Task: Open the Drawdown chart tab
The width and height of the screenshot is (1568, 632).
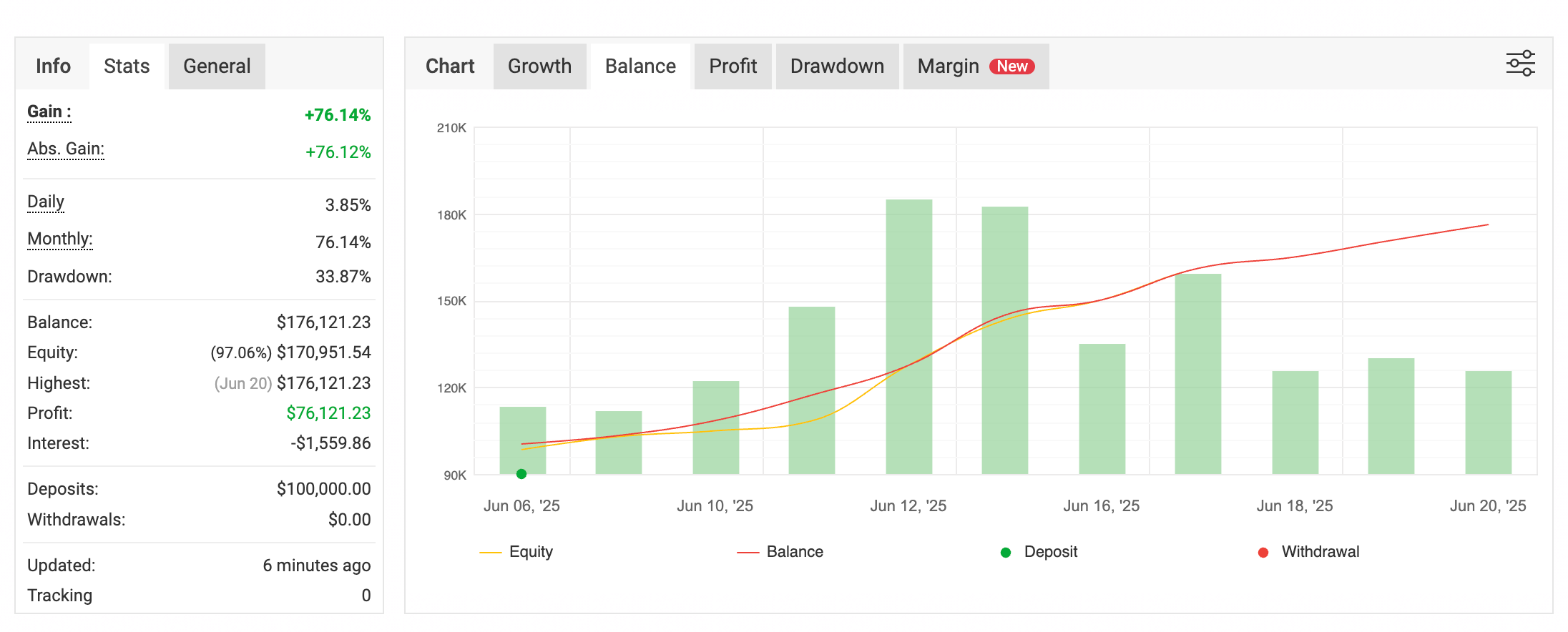Action: pyautogui.click(x=837, y=66)
